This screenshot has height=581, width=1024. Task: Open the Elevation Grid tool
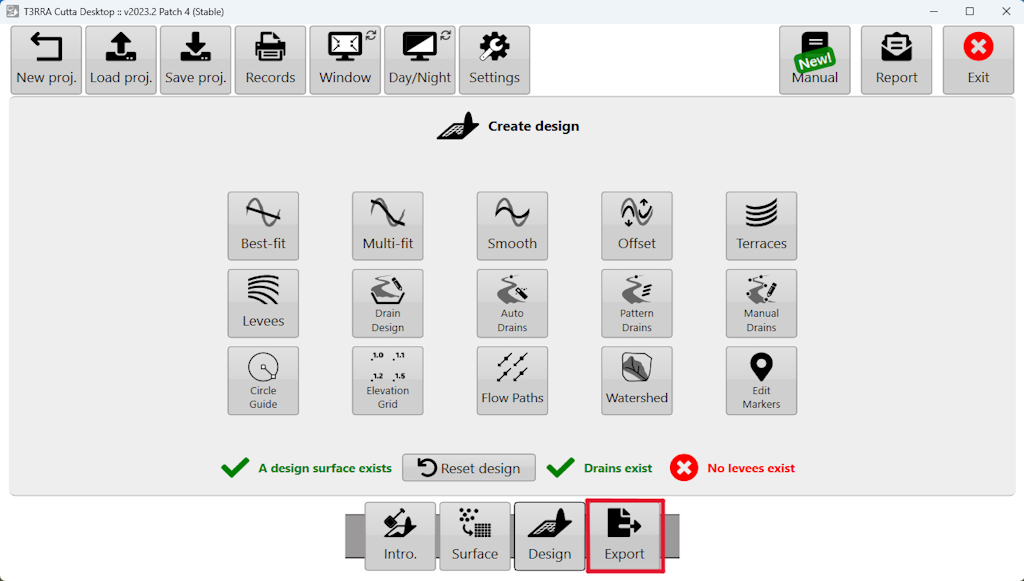point(388,381)
